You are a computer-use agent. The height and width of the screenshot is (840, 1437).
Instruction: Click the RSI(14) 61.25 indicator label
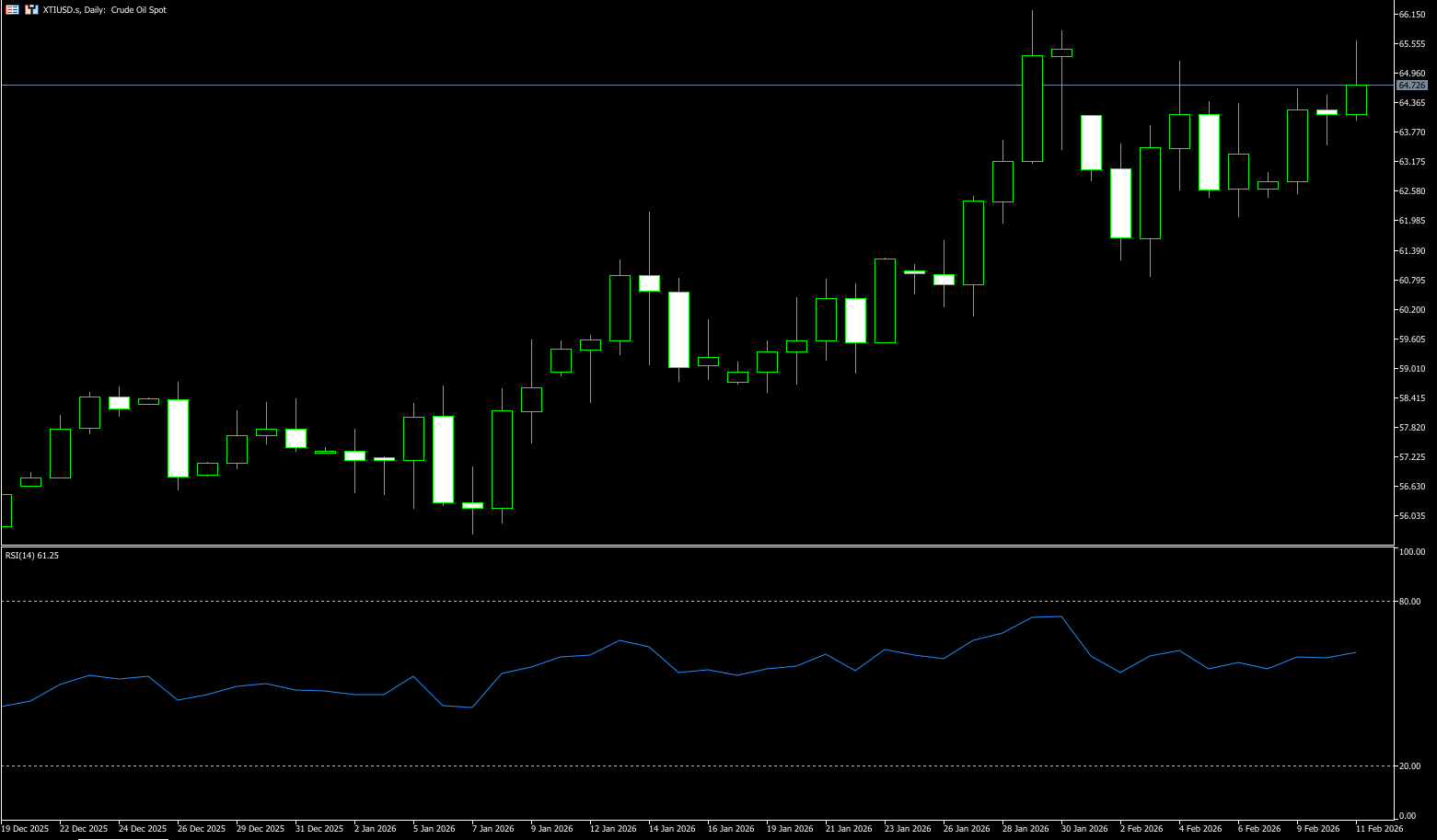tap(32, 556)
